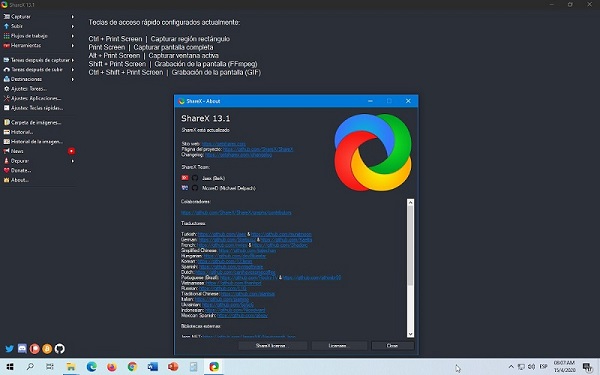Select the ShareX taskbar icon

214,367
